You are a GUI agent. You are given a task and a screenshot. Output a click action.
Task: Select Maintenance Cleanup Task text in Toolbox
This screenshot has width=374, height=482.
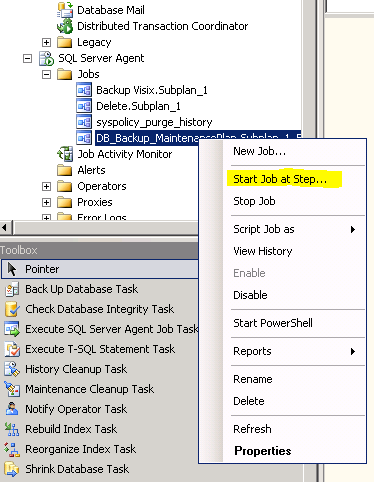point(90,389)
